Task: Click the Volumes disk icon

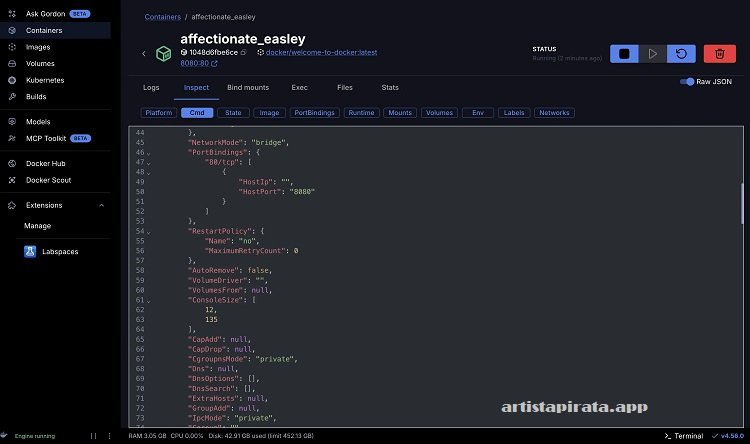Action: tap(12, 63)
